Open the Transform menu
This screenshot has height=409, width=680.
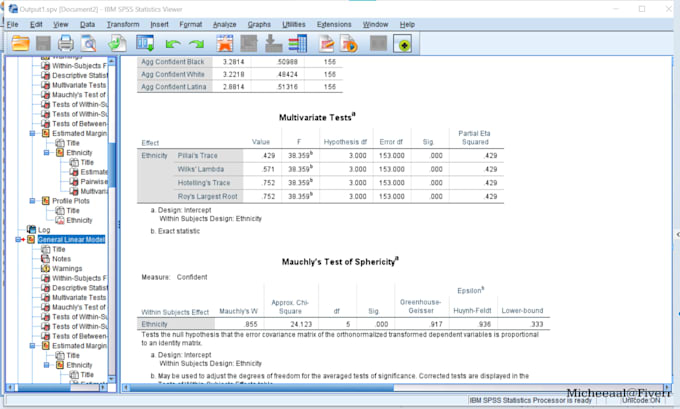click(x=123, y=24)
